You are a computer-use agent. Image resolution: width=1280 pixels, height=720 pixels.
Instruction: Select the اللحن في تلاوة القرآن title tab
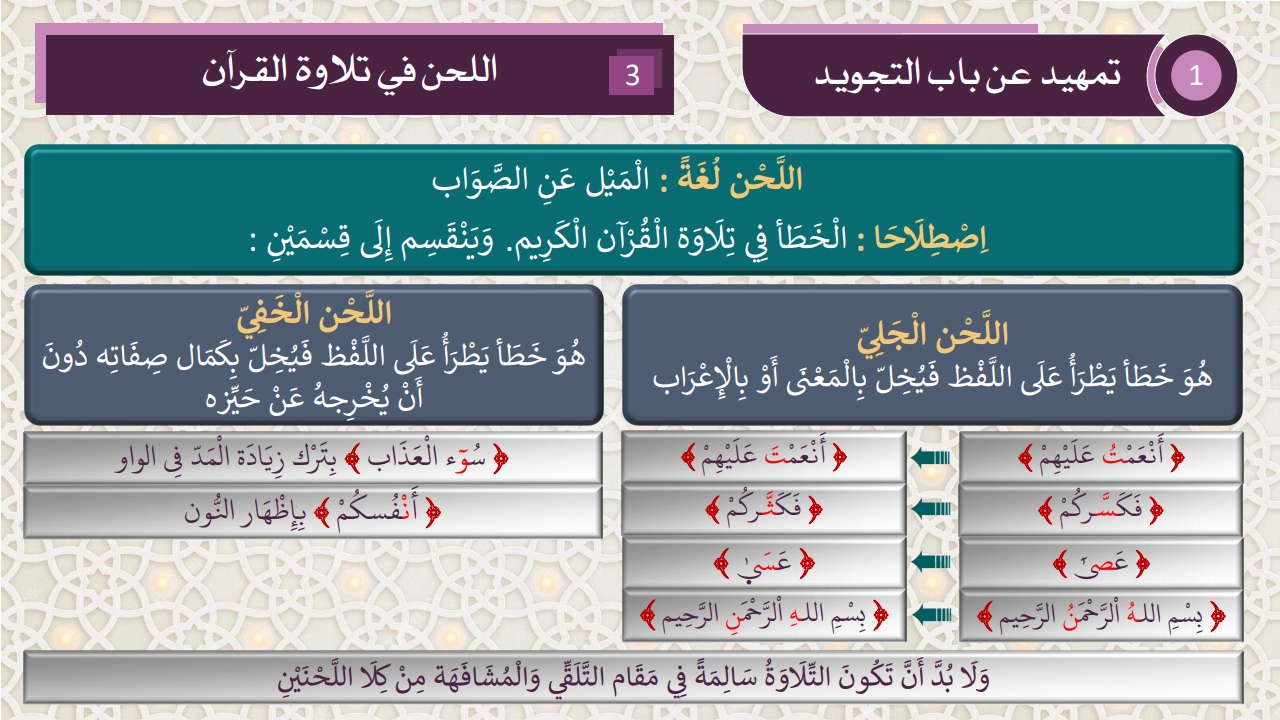click(350, 74)
